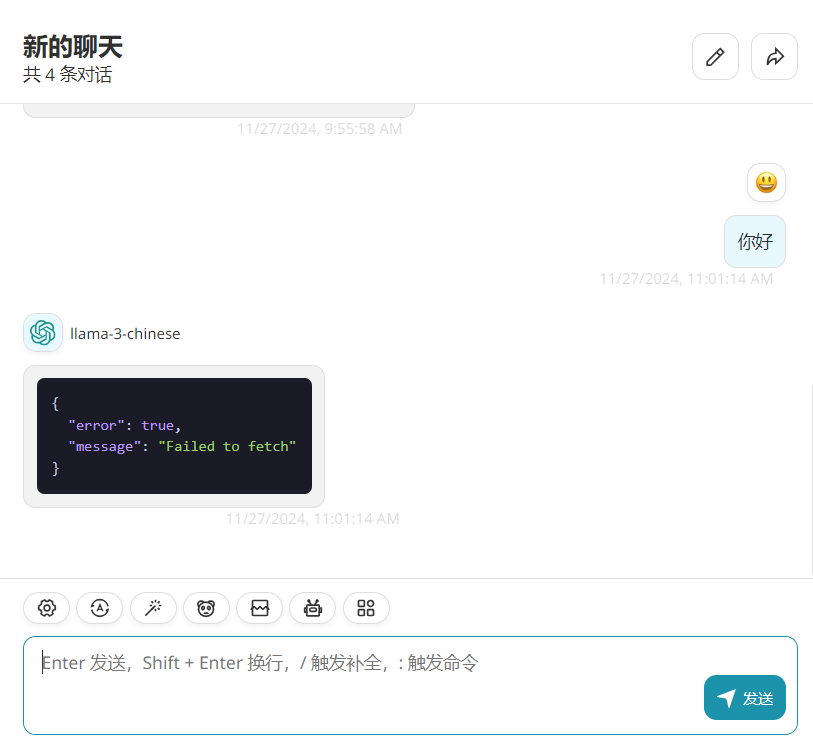Click the 共 4 条对话 conversation count
The width and height of the screenshot is (813, 754).
(x=68, y=75)
